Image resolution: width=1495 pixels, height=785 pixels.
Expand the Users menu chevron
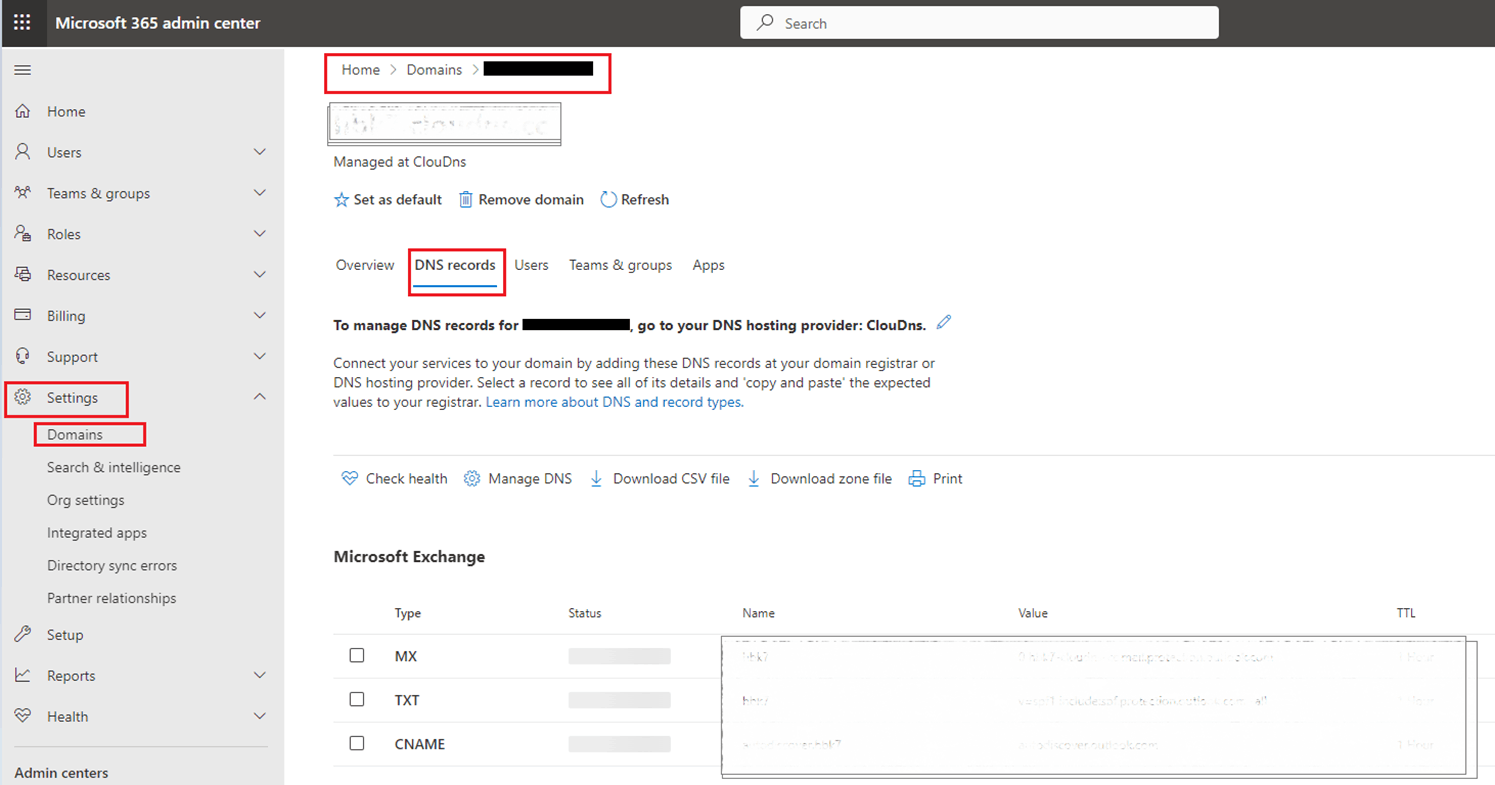(x=260, y=152)
